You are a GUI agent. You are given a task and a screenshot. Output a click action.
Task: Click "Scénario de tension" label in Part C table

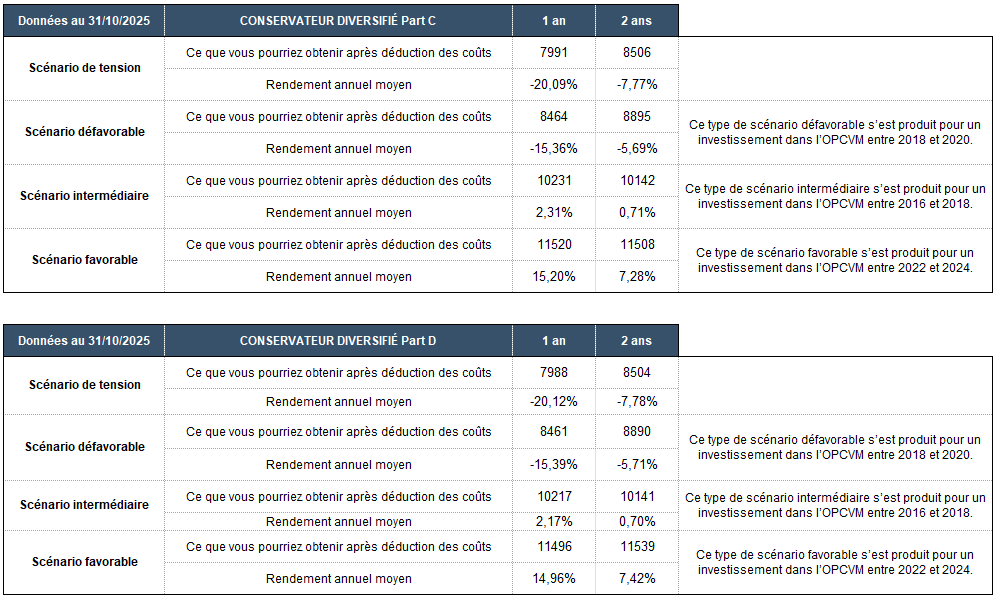(84, 68)
